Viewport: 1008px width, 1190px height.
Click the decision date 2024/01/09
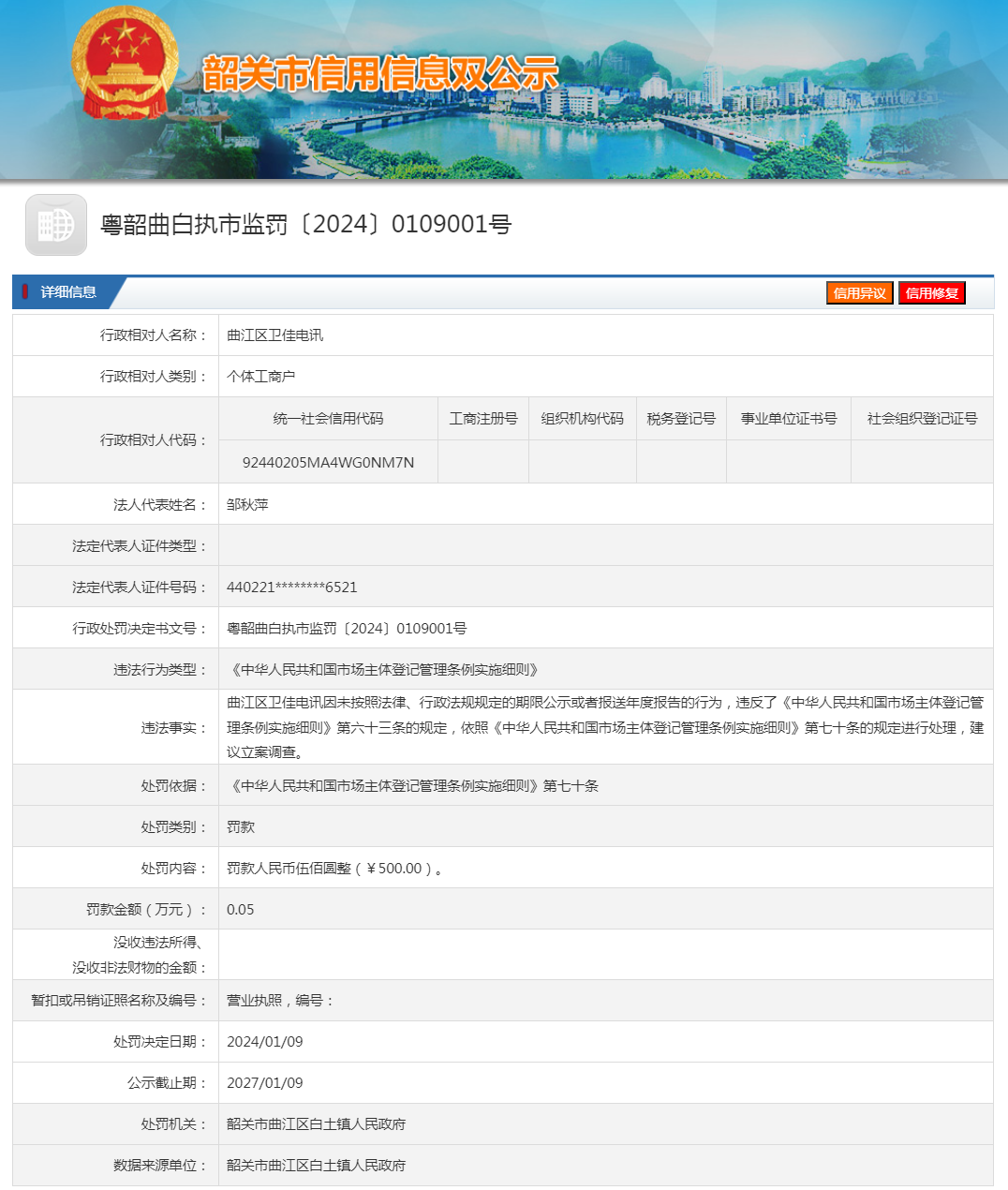(x=265, y=1042)
